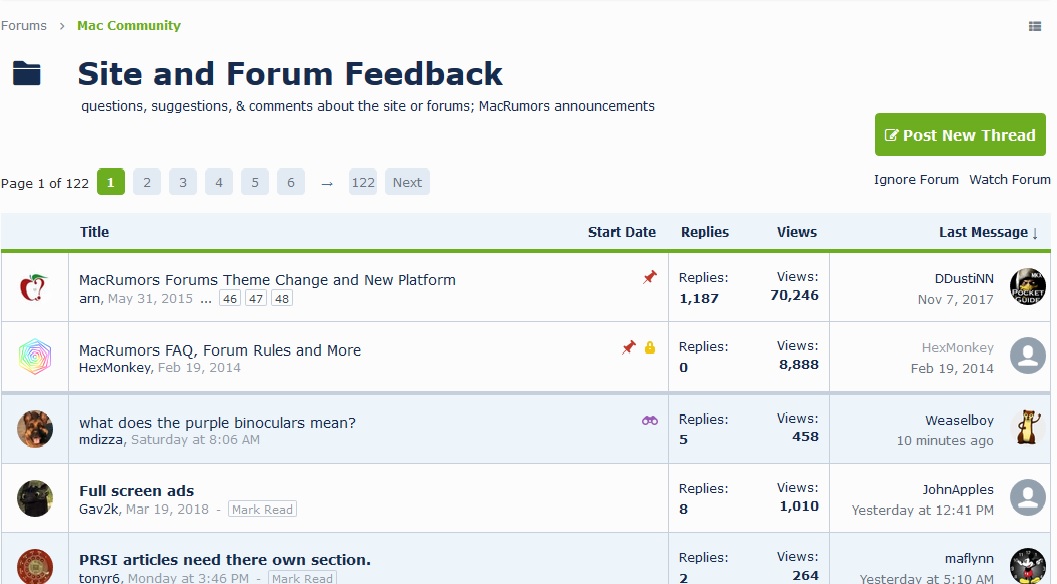
Task: Go to page 3
Action: (x=183, y=182)
